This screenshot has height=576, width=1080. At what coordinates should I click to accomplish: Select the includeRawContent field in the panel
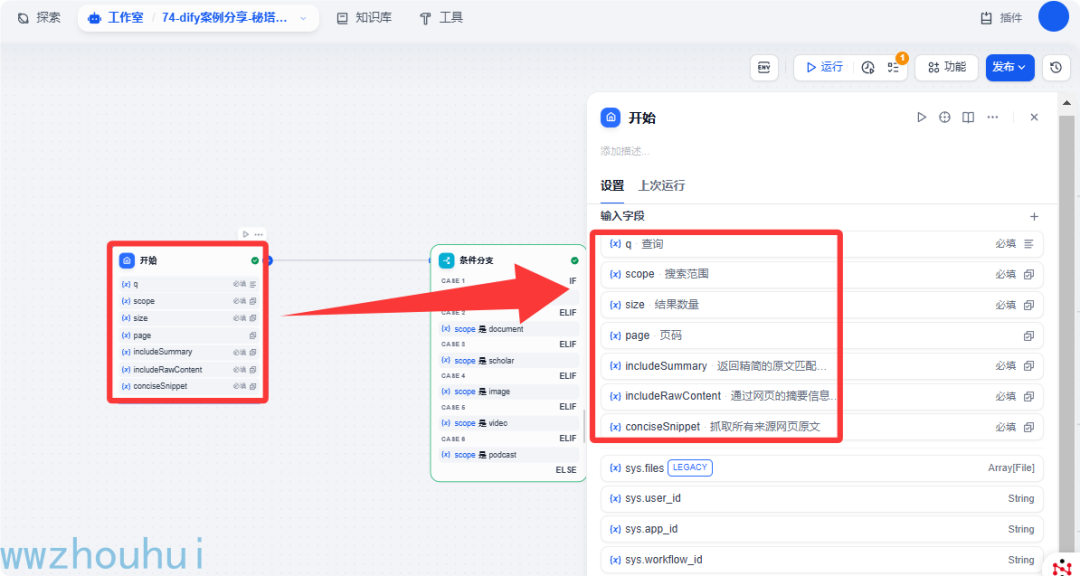point(822,396)
